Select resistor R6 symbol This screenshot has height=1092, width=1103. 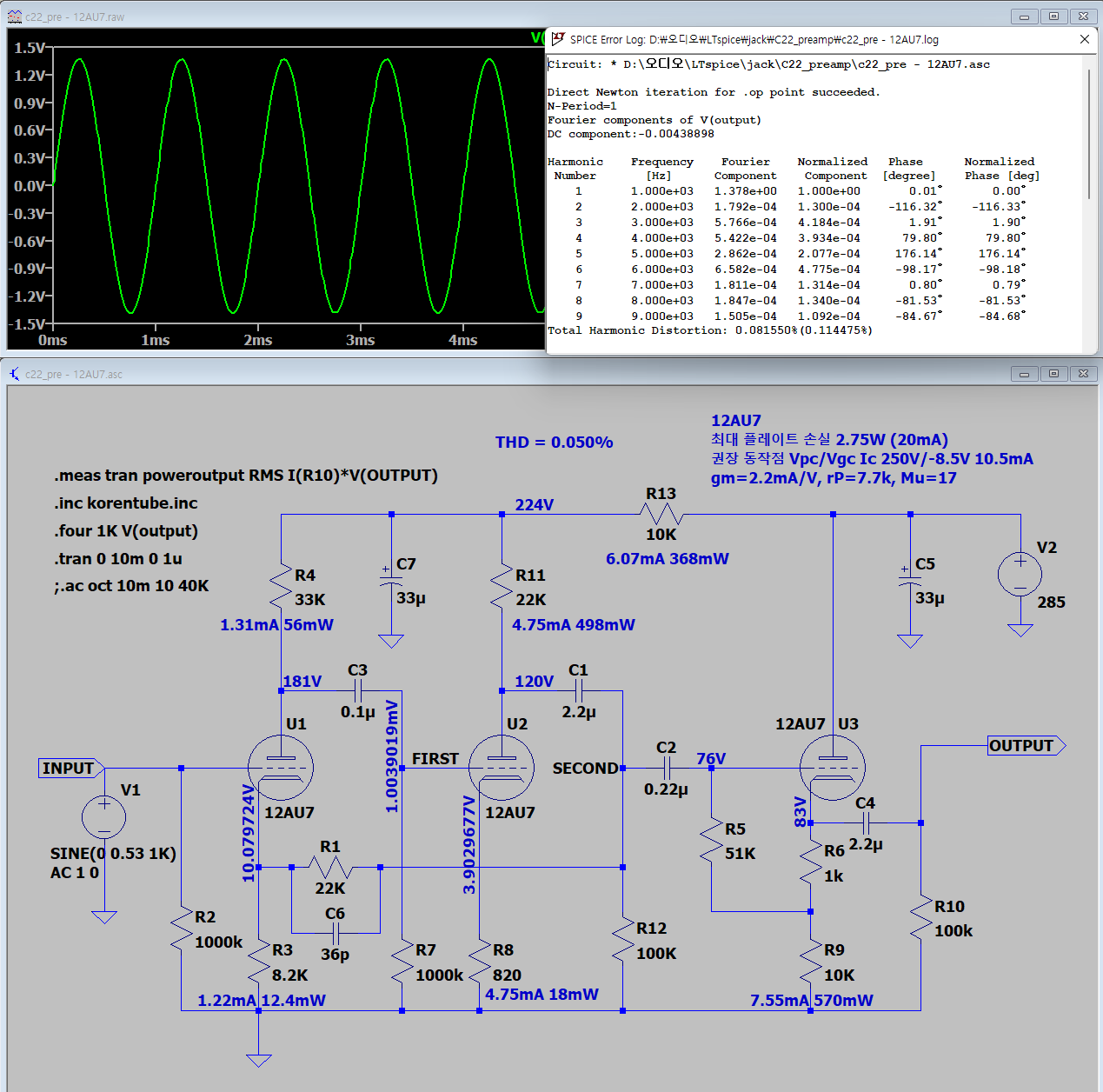click(811, 862)
